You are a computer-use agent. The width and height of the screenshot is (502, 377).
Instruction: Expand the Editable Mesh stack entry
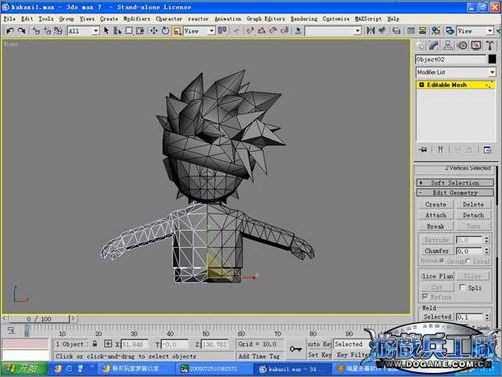coord(421,85)
